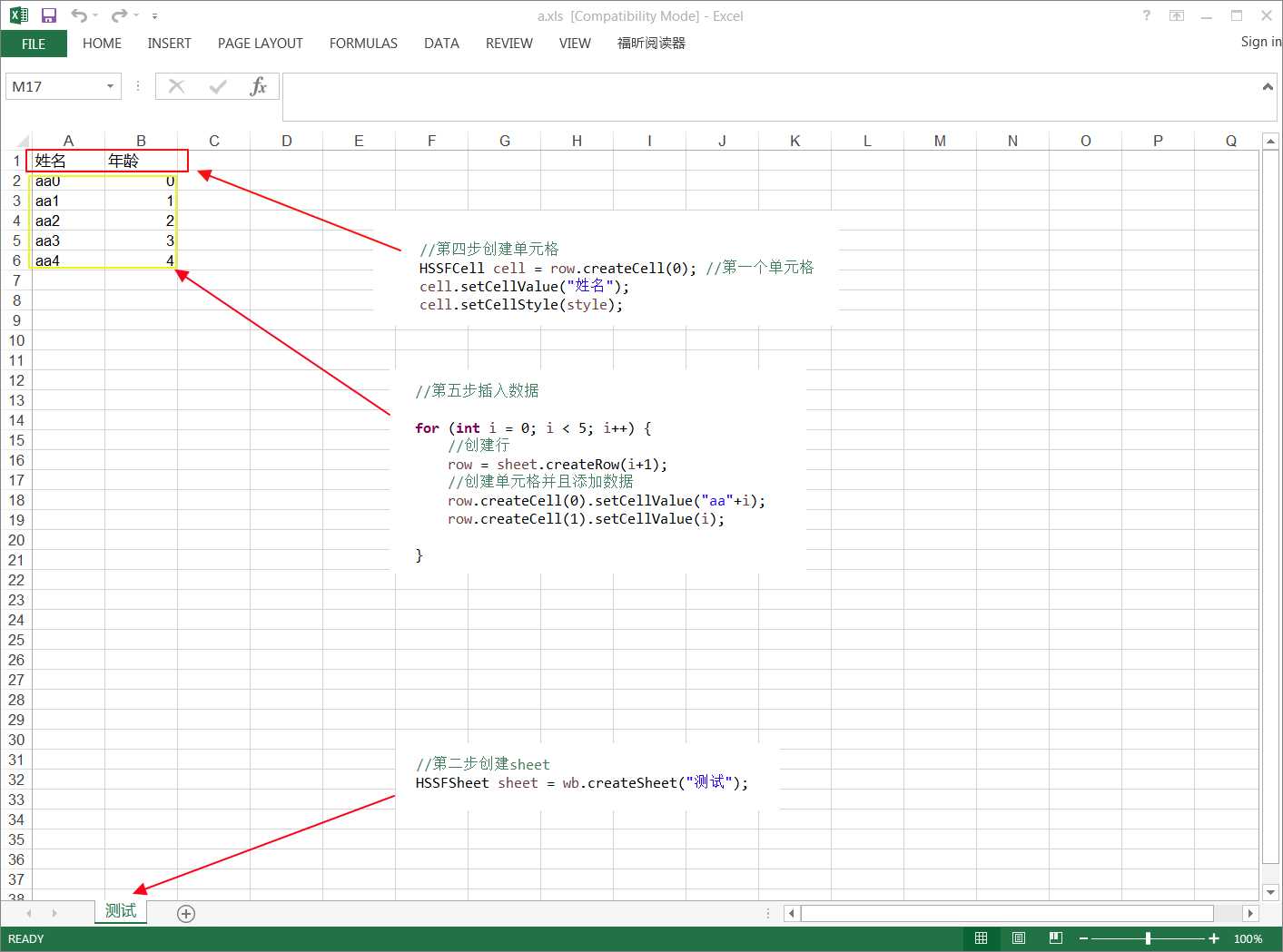Click the Excel application icon in the title bar
The image size is (1283, 952).
pyautogui.click(x=18, y=15)
